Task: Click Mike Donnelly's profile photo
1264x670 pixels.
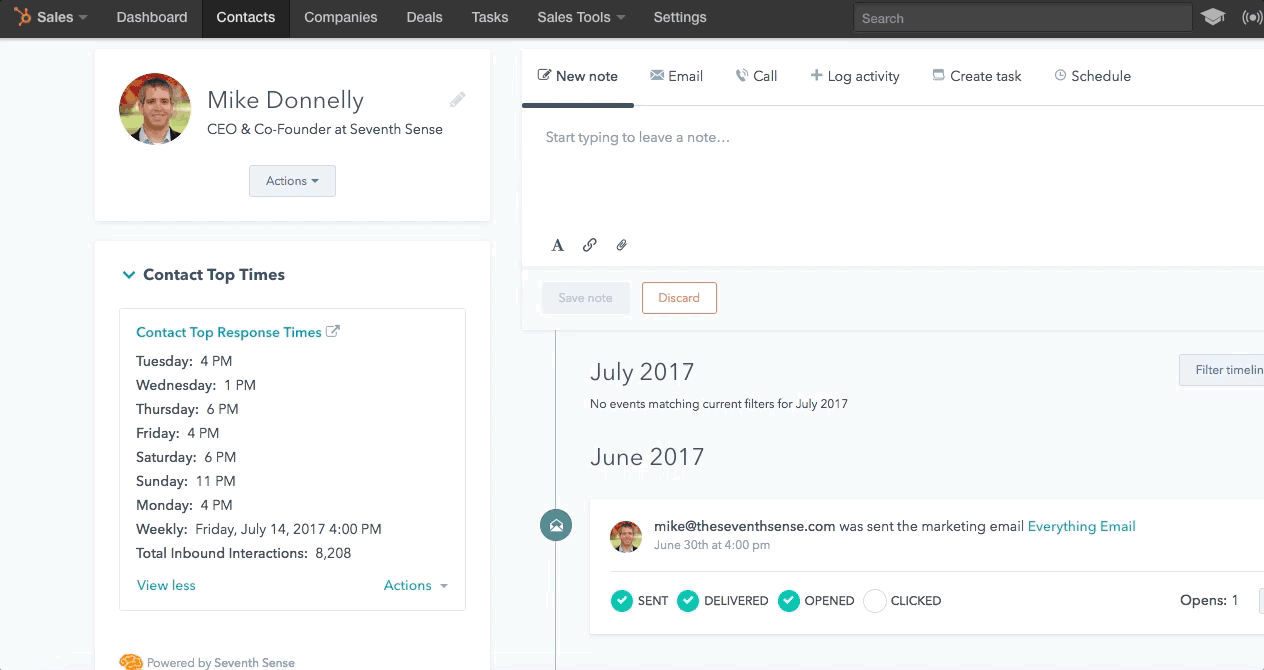Action: (x=155, y=109)
